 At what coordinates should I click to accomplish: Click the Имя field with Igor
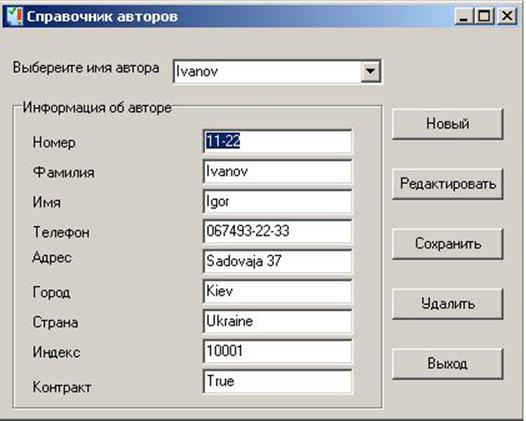tap(277, 201)
